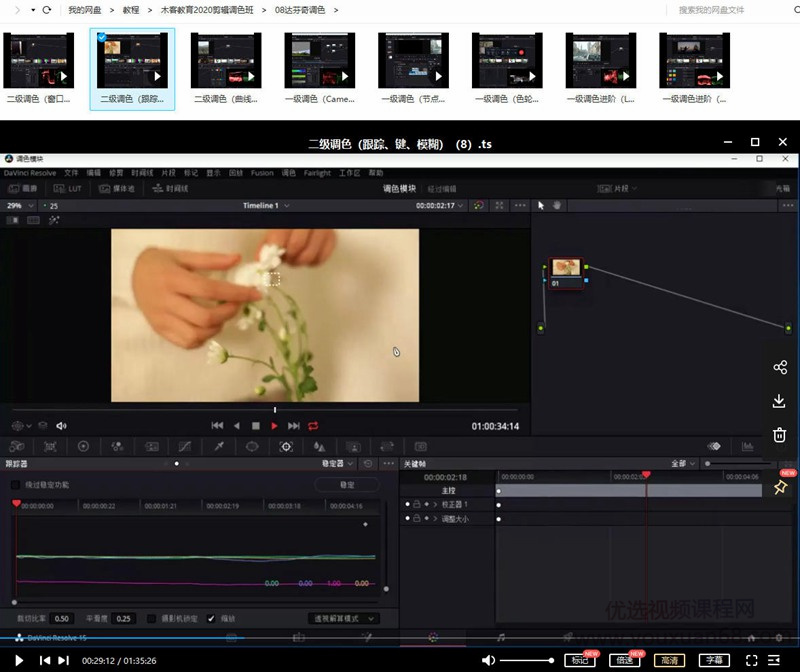Open the Curves palette icon
The width and height of the screenshot is (800, 672).
[x=184, y=447]
